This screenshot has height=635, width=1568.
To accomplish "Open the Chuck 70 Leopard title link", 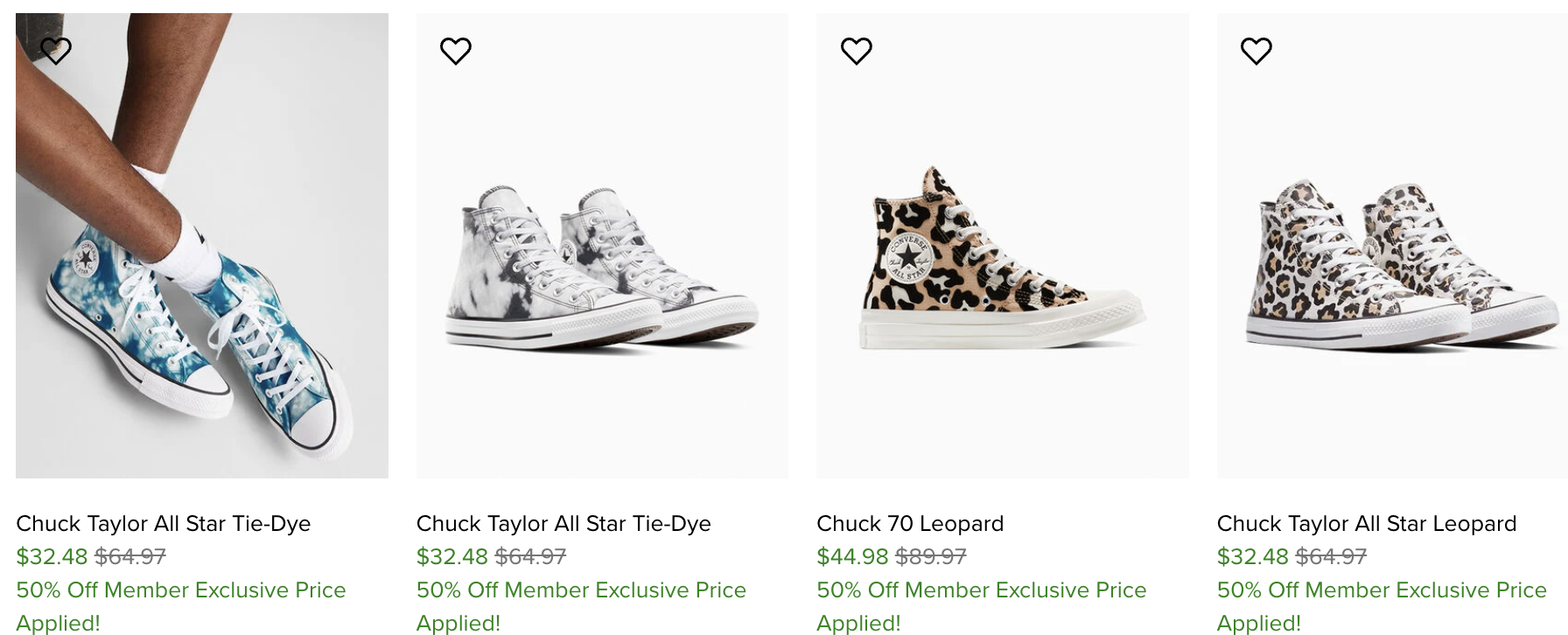I will 910,523.
